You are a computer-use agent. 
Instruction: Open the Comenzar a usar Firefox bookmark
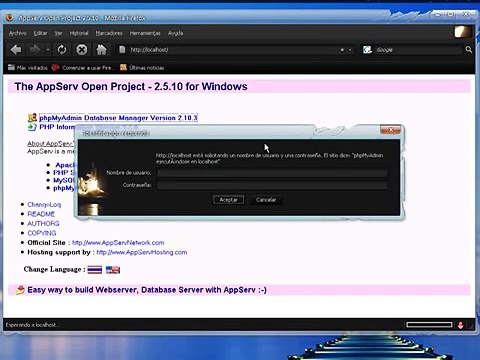tap(84, 68)
